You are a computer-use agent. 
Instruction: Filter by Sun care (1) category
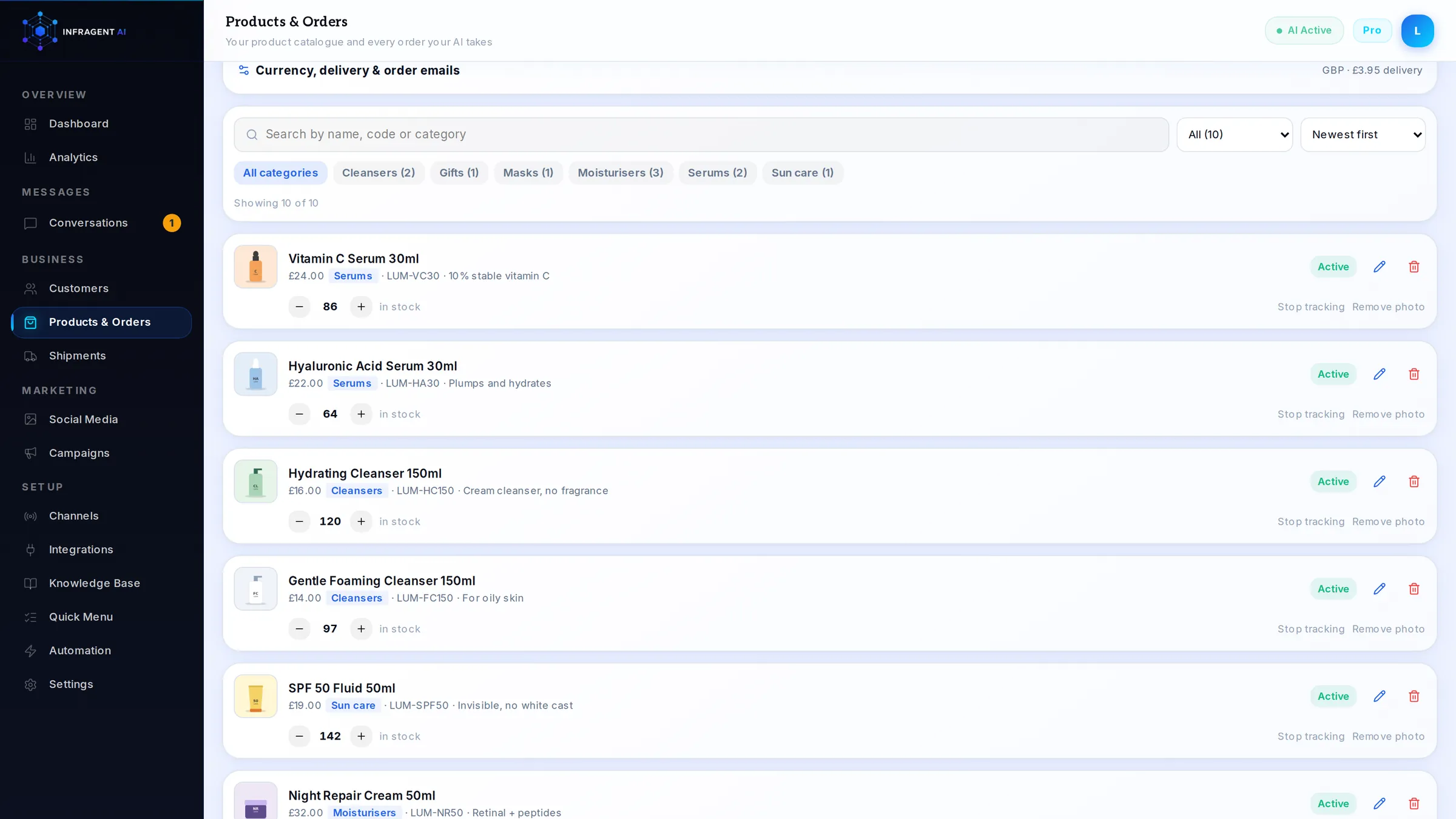pos(803,173)
